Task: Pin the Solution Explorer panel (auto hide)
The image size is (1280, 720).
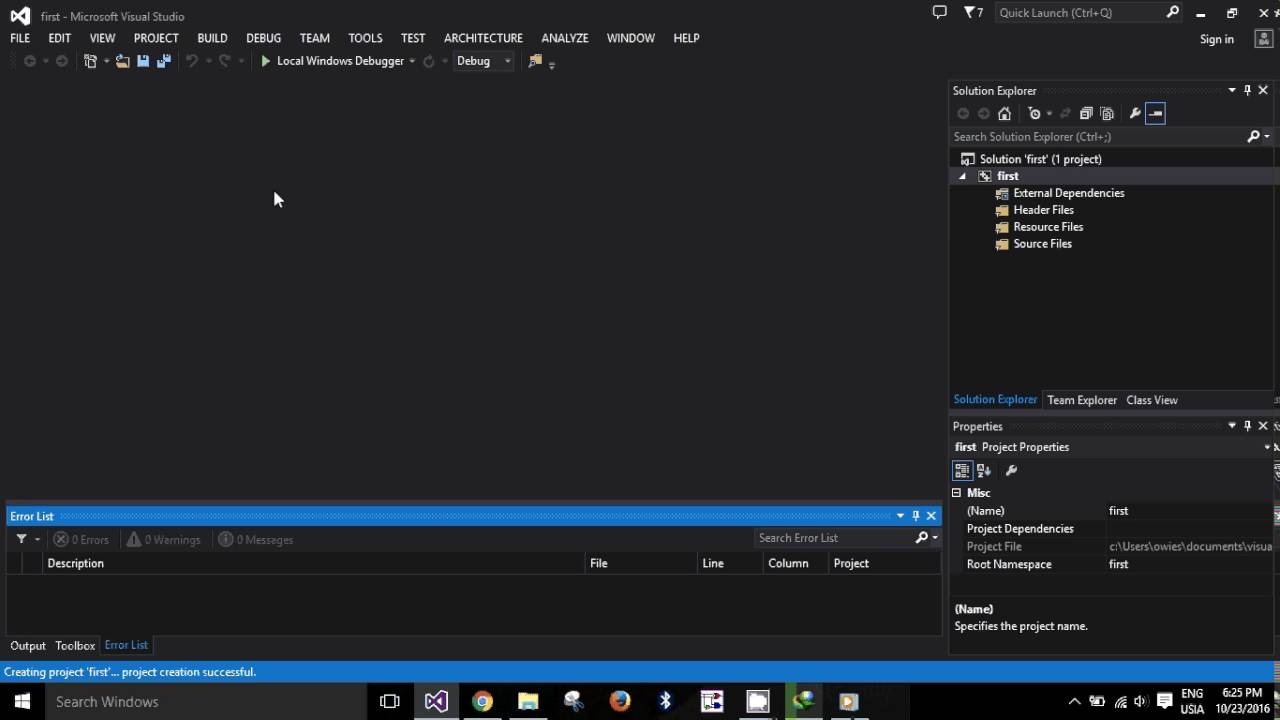Action: tap(1247, 90)
